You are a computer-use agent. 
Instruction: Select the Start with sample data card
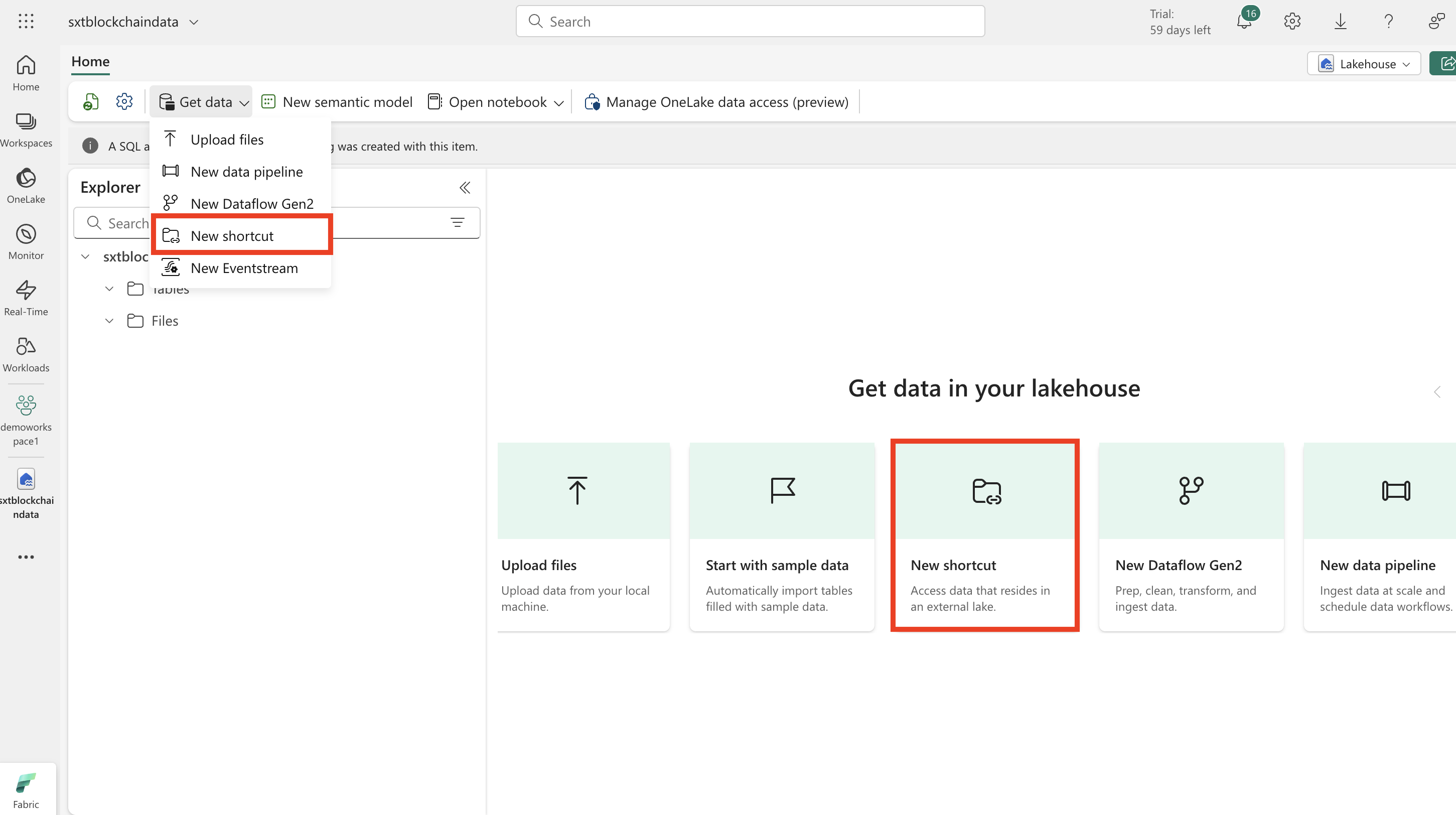pos(782,536)
